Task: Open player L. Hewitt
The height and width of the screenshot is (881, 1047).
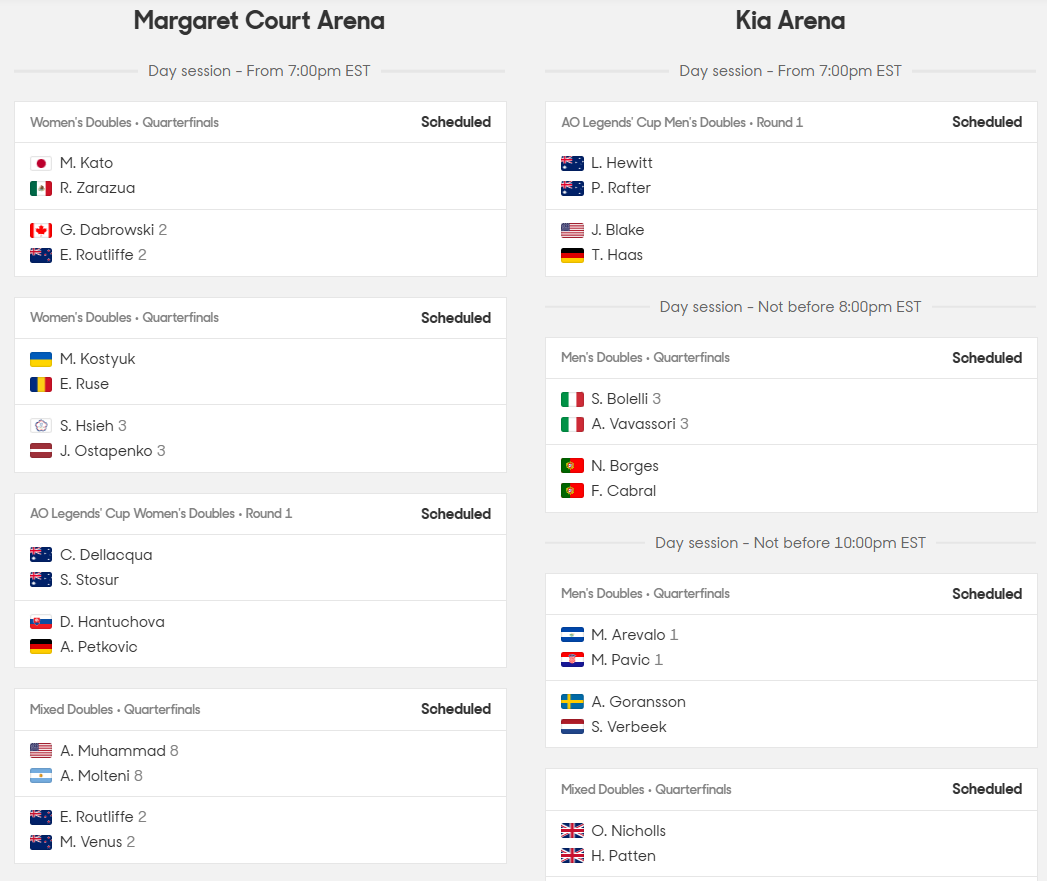Action: point(622,163)
